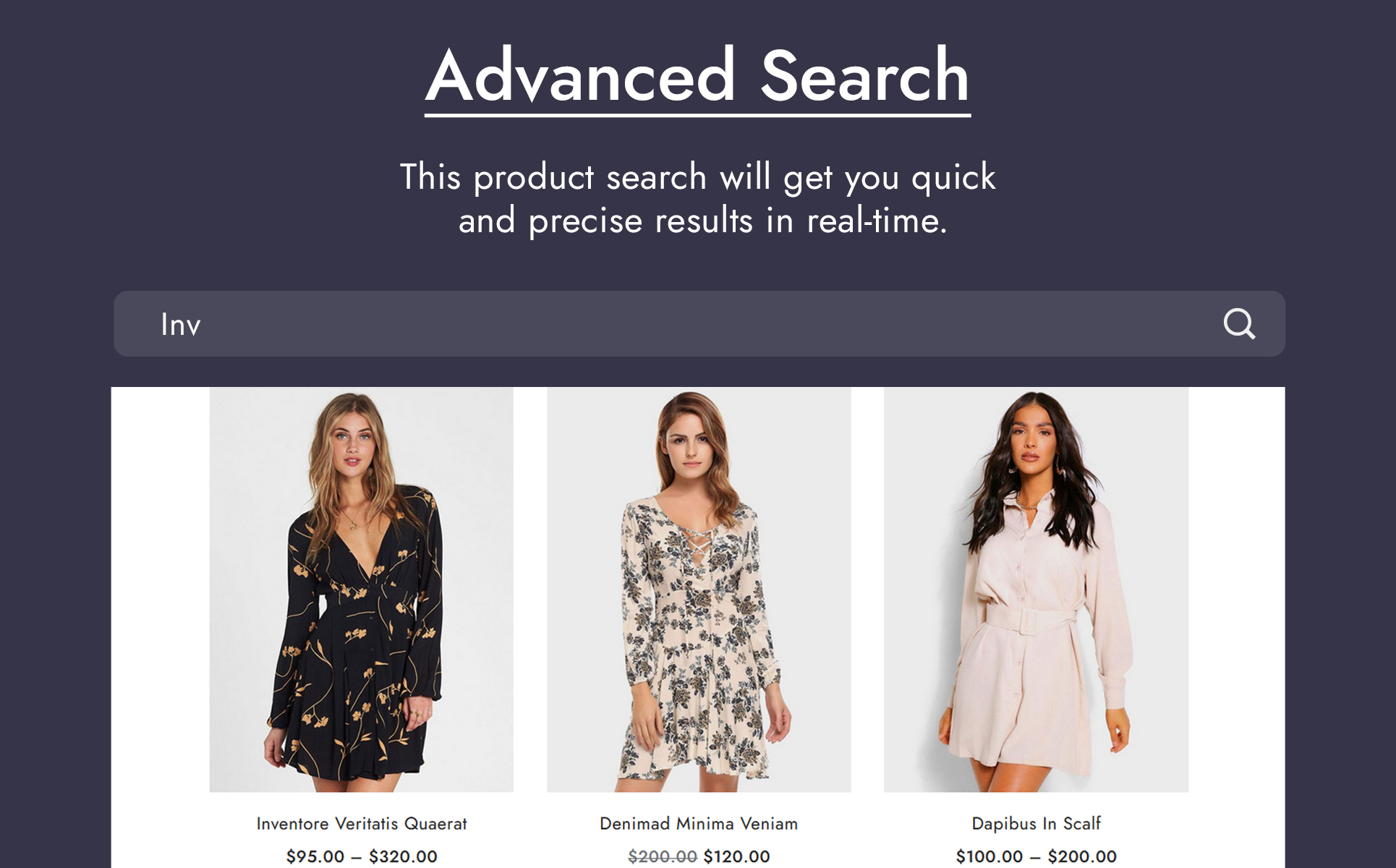Viewport: 1396px width, 868px height.
Task: Click the magnifying glass search icon
Action: click(1239, 324)
